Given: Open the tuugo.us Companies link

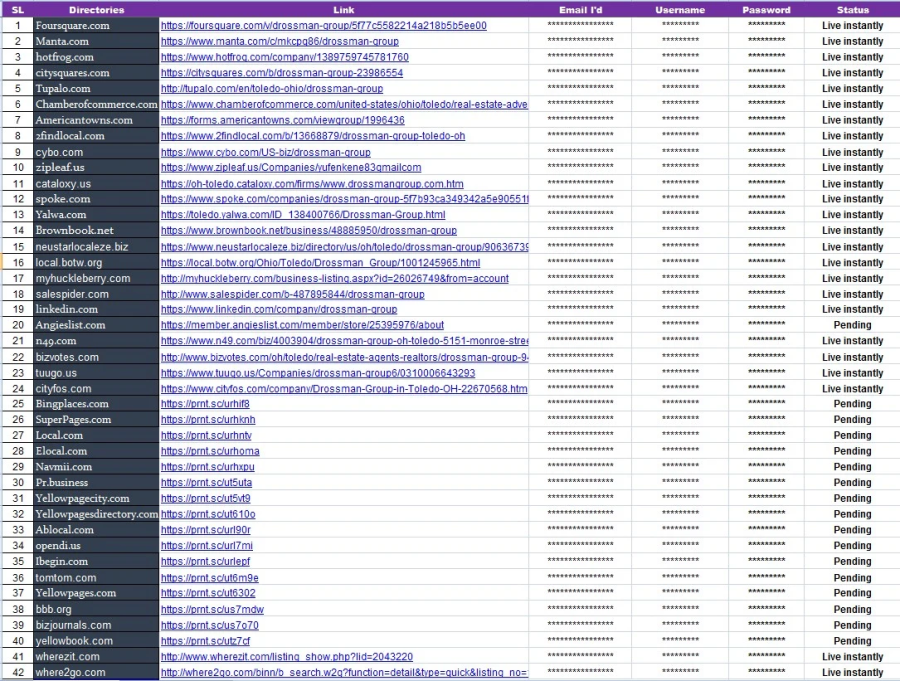Looking at the screenshot, I should tap(318, 373).
